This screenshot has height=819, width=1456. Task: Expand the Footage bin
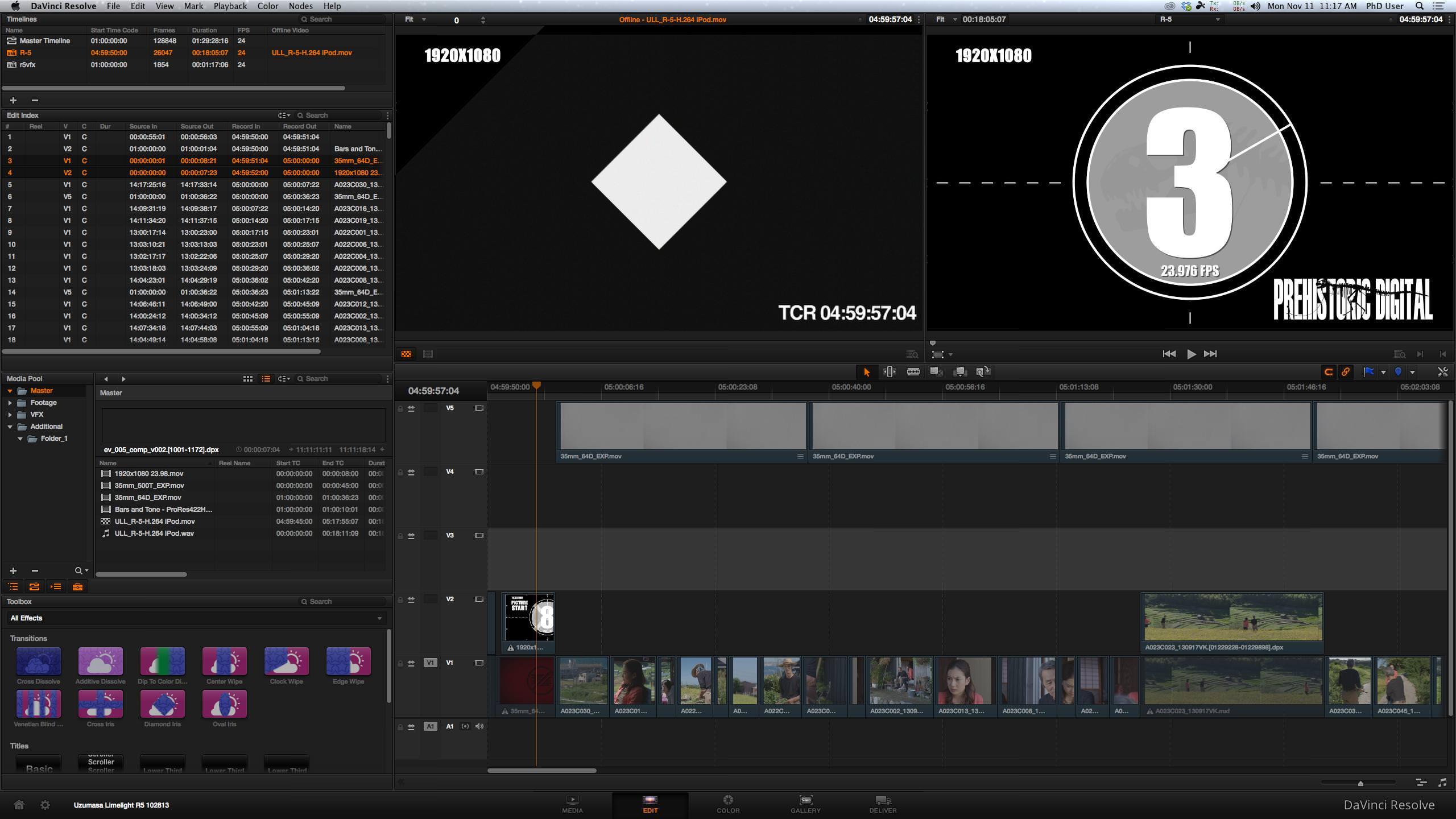(x=10, y=403)
